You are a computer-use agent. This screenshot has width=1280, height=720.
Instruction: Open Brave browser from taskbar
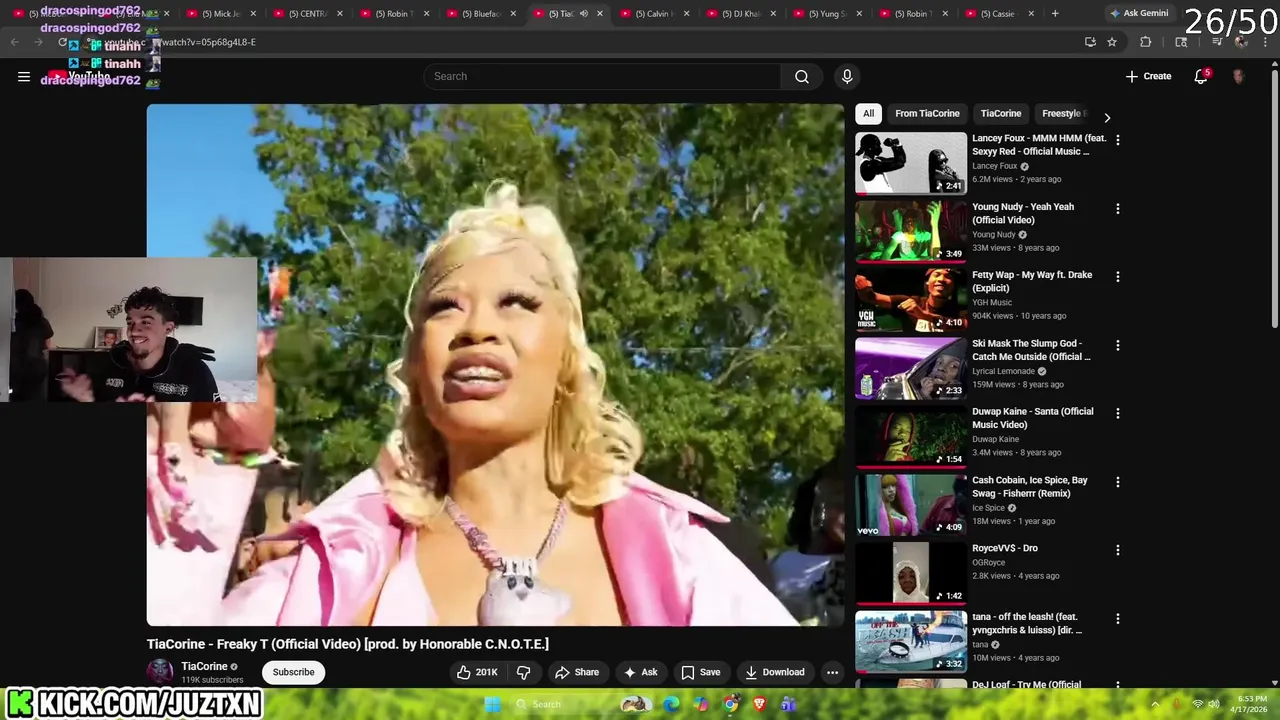pos(759,704)
